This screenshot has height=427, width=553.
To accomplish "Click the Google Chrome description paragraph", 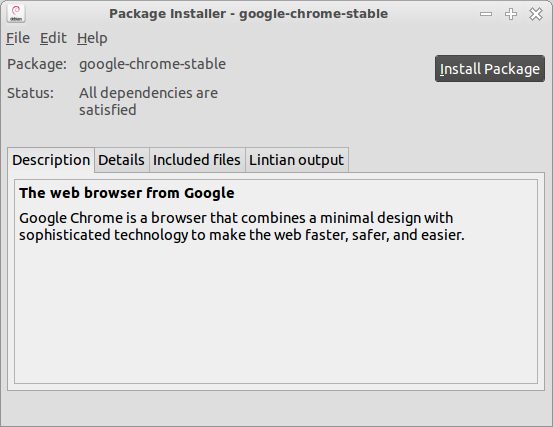I will click(242, 226).
